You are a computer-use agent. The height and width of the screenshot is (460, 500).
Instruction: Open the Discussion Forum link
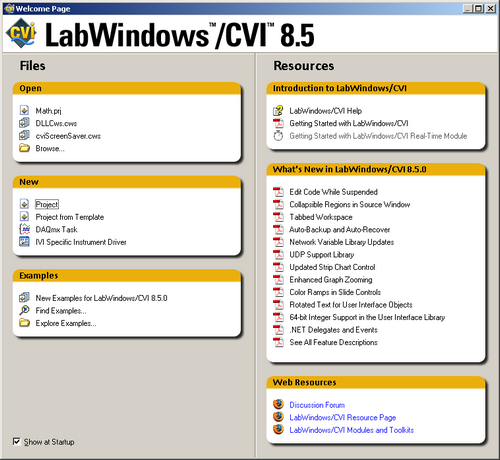[317, 405]
